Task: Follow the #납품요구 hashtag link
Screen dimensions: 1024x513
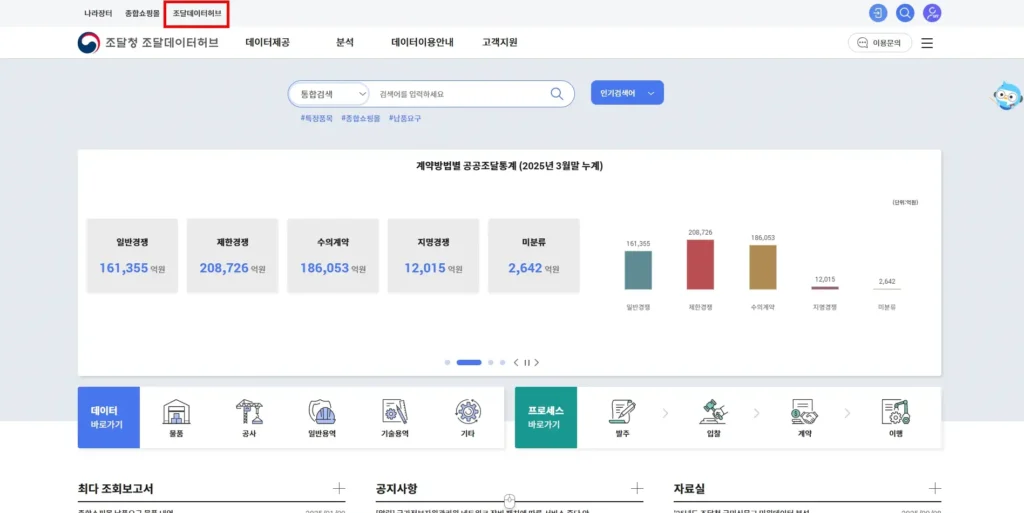Action: coord(405,118)
